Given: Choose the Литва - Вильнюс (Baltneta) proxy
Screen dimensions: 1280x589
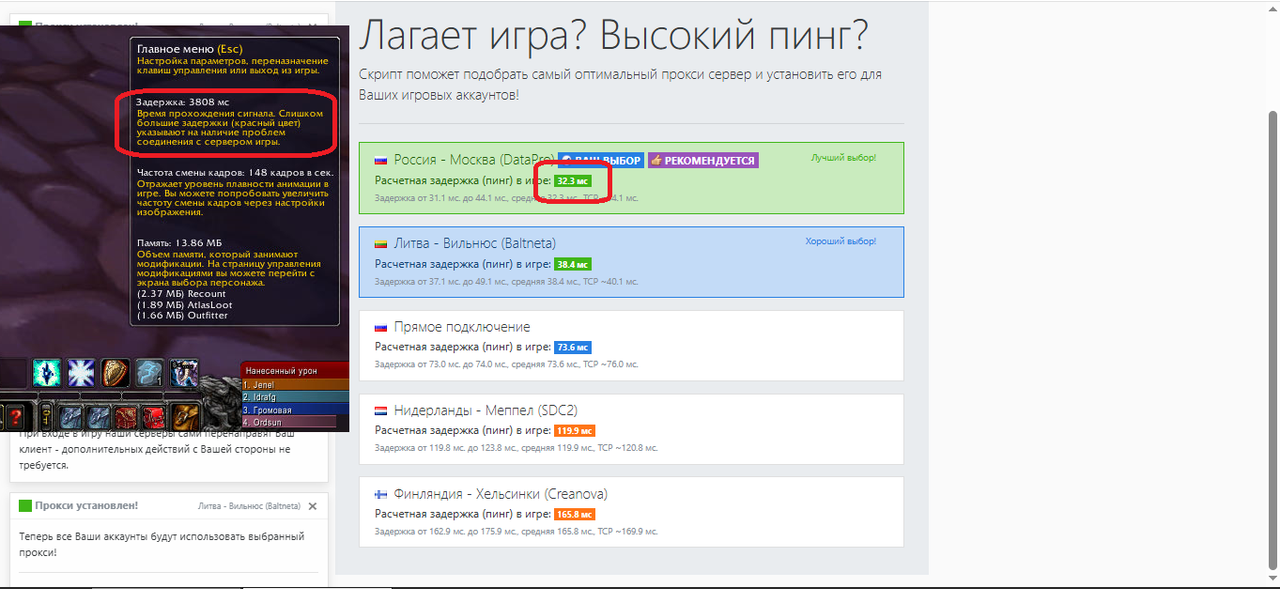Looking at the screenshot, I should pos(631,261).
